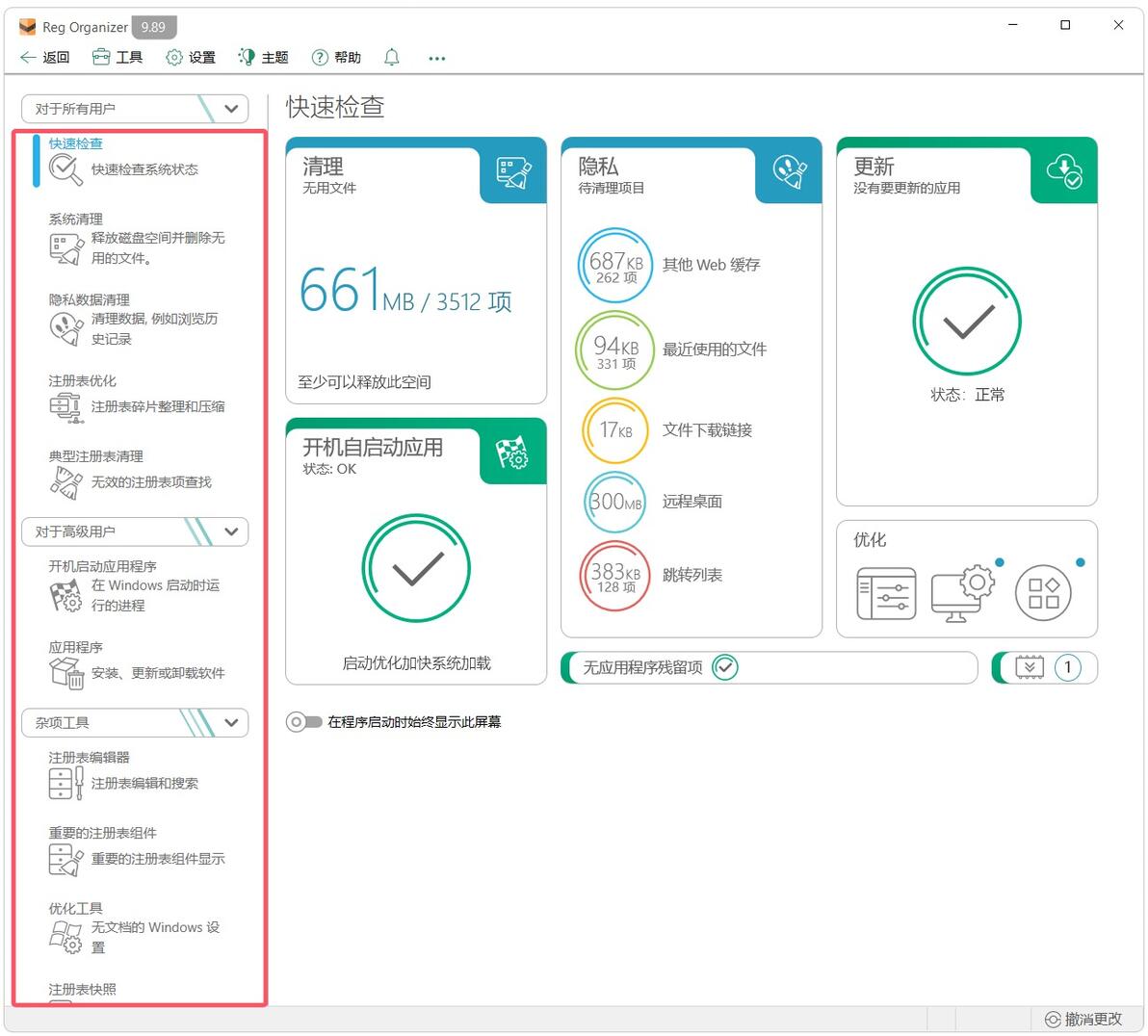Click the 隐私 card privacy icon

coord(790,172)
